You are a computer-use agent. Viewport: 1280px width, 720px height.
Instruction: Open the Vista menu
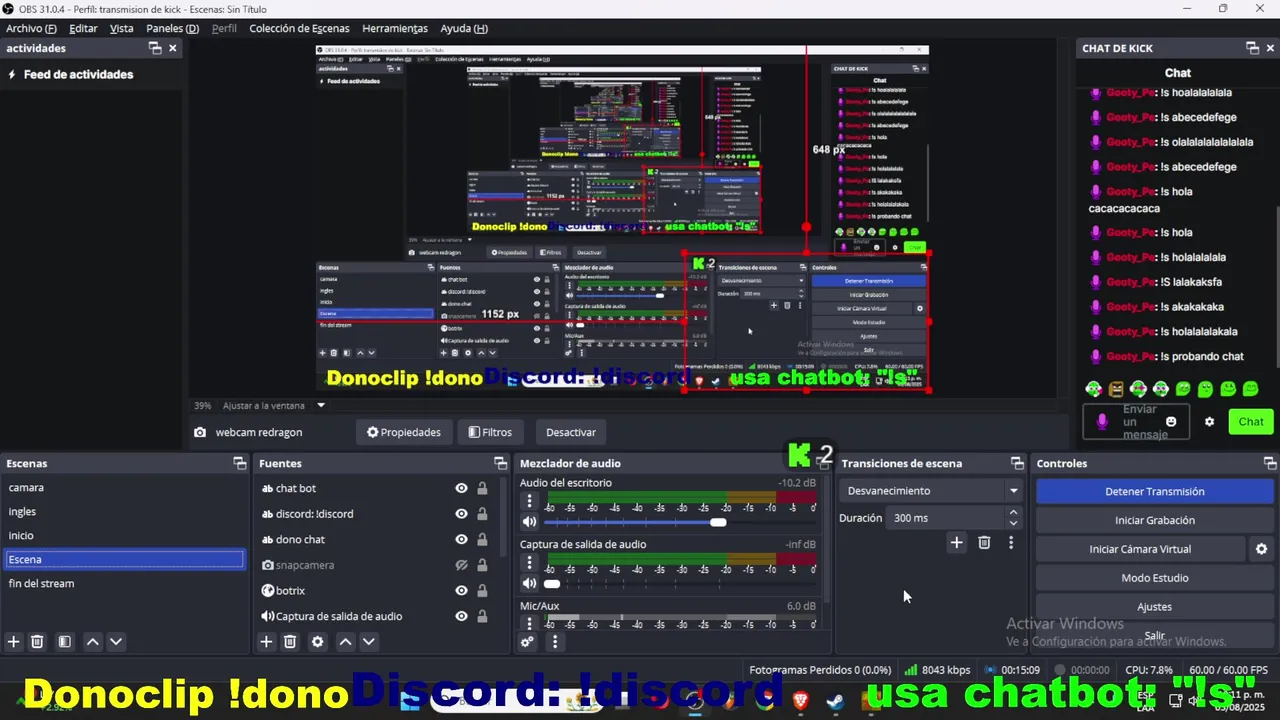pyautogui.click(x=121, y=28)
